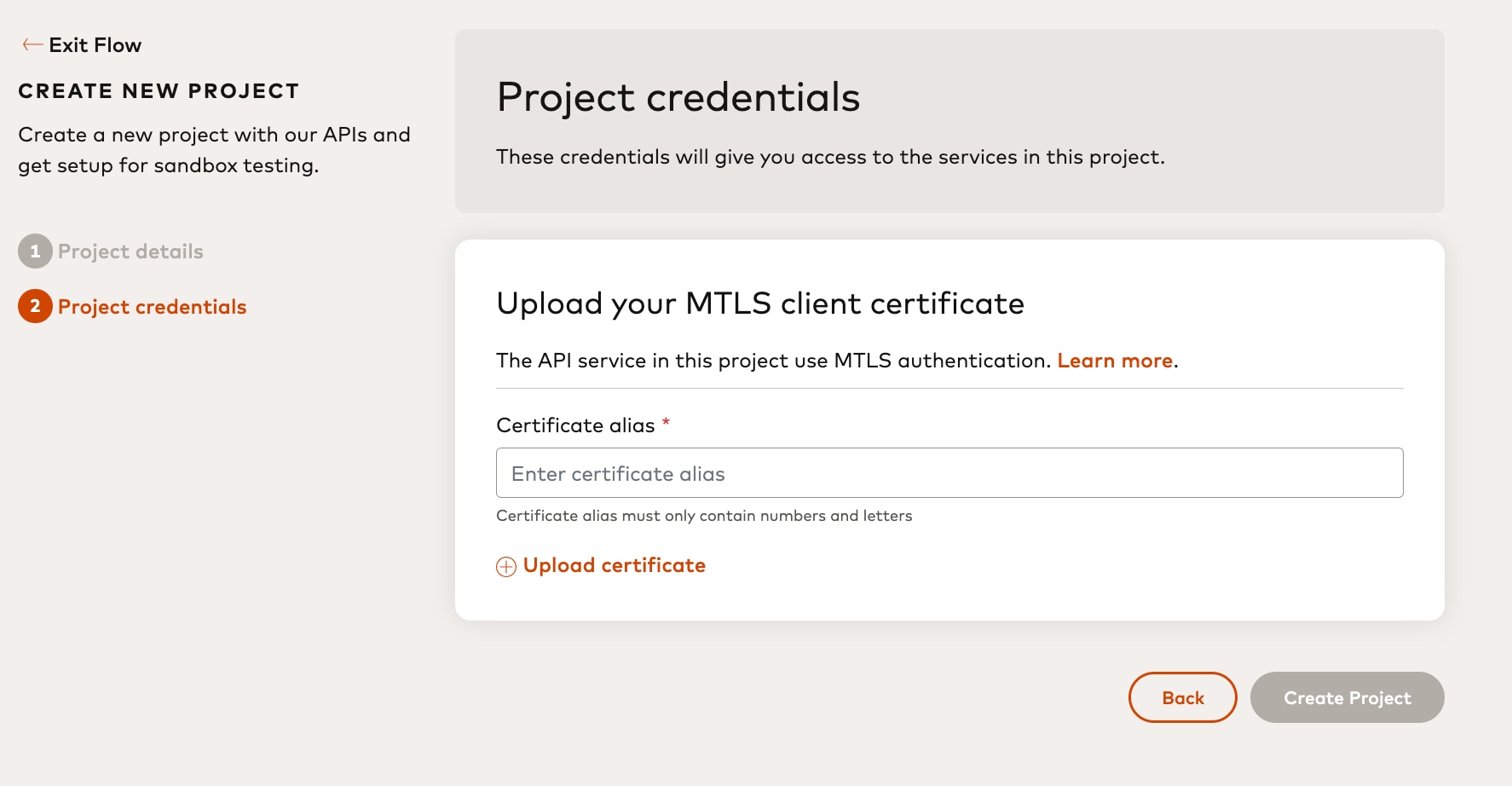Image resolution: width=1512 pixels, height=786 pixels.
Task: Click the Create Project button
Action: click(x=1347, y=697)
